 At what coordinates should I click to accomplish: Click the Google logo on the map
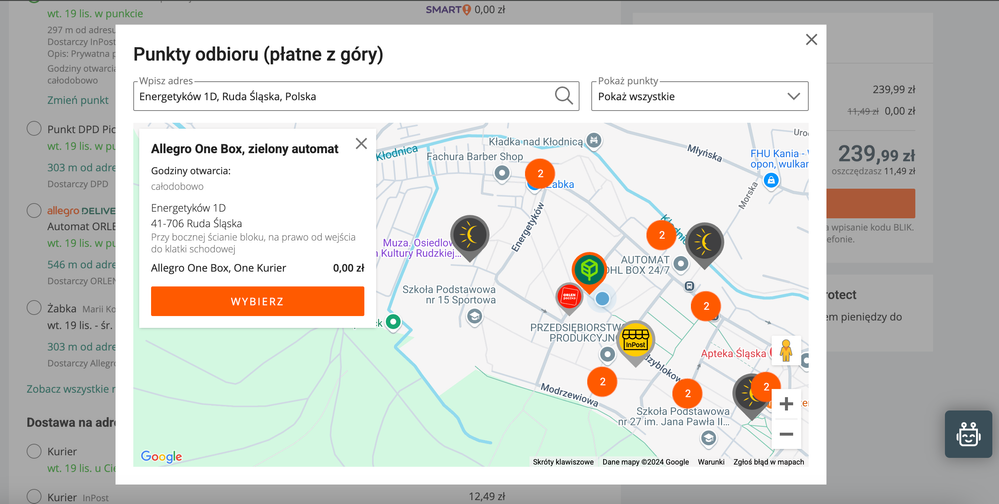[161, 456]
